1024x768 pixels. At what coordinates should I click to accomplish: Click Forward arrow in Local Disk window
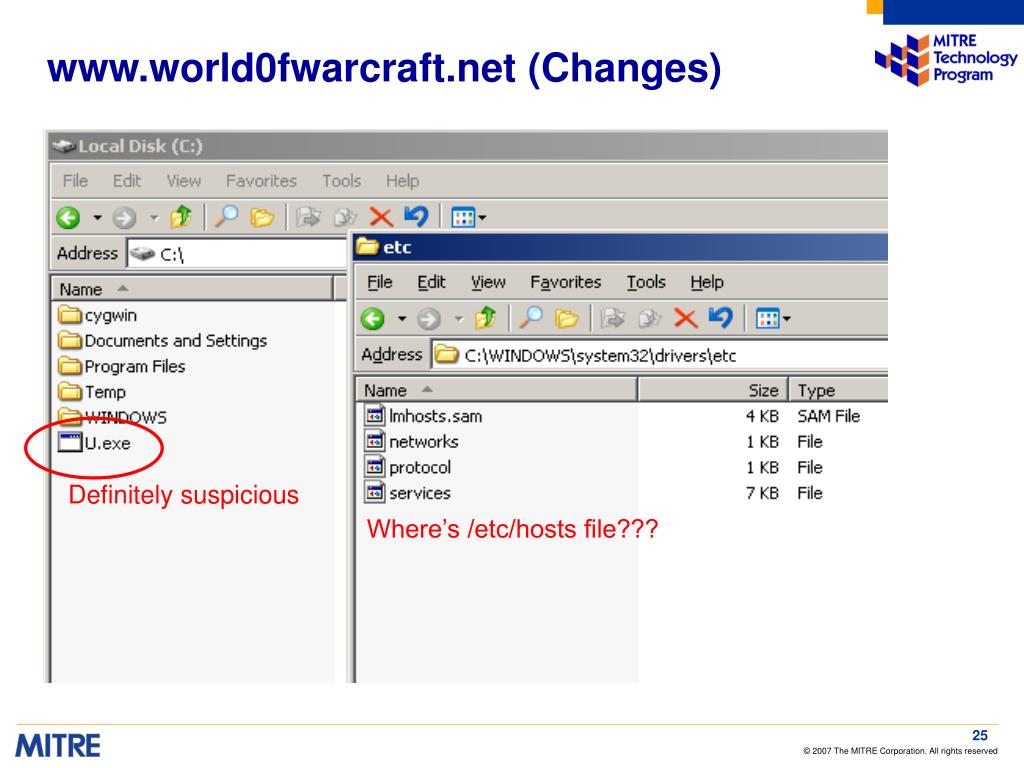tap(124, 217)
